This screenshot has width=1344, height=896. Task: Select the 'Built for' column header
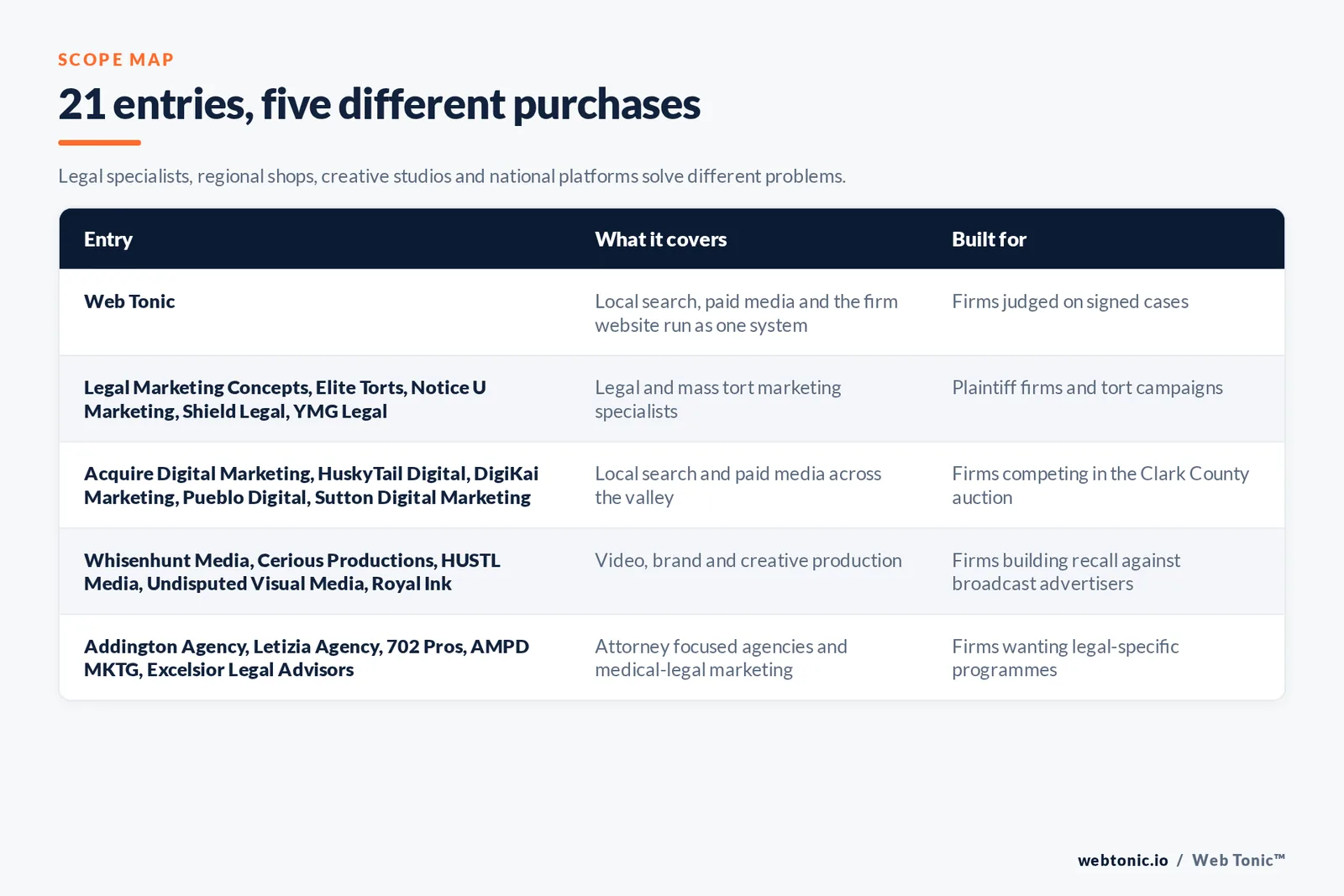point(989,239)
